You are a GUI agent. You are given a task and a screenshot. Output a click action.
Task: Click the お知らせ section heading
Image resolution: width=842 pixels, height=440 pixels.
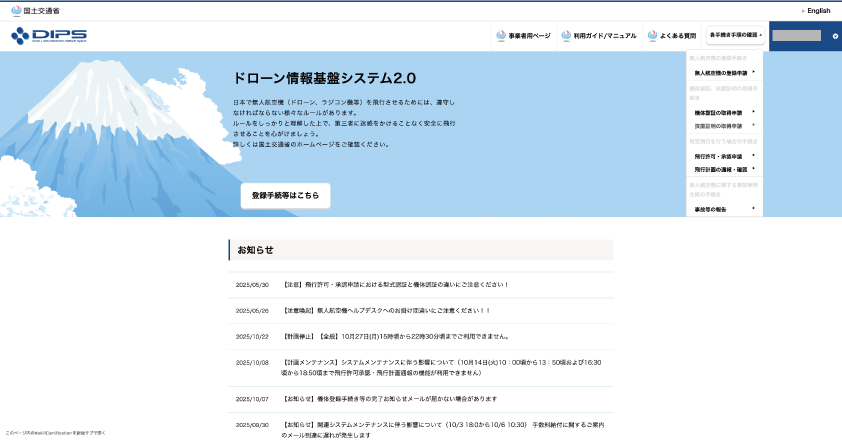[256, 250]
